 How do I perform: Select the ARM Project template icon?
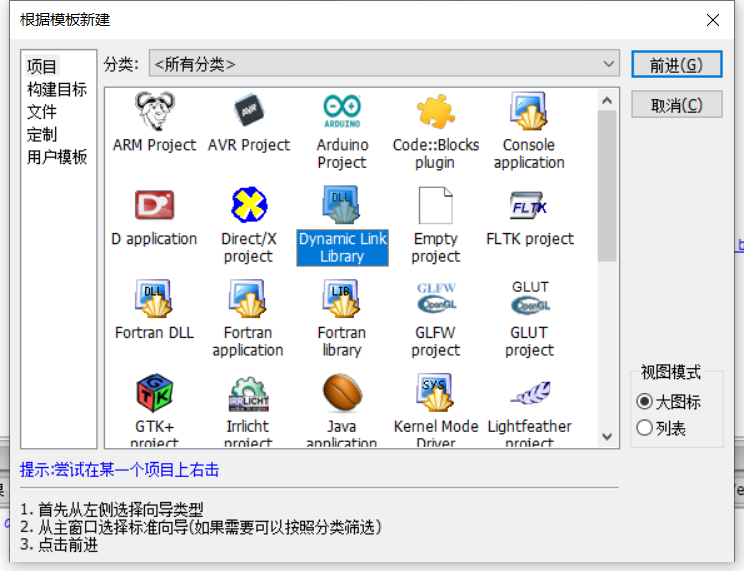[155, 111]
